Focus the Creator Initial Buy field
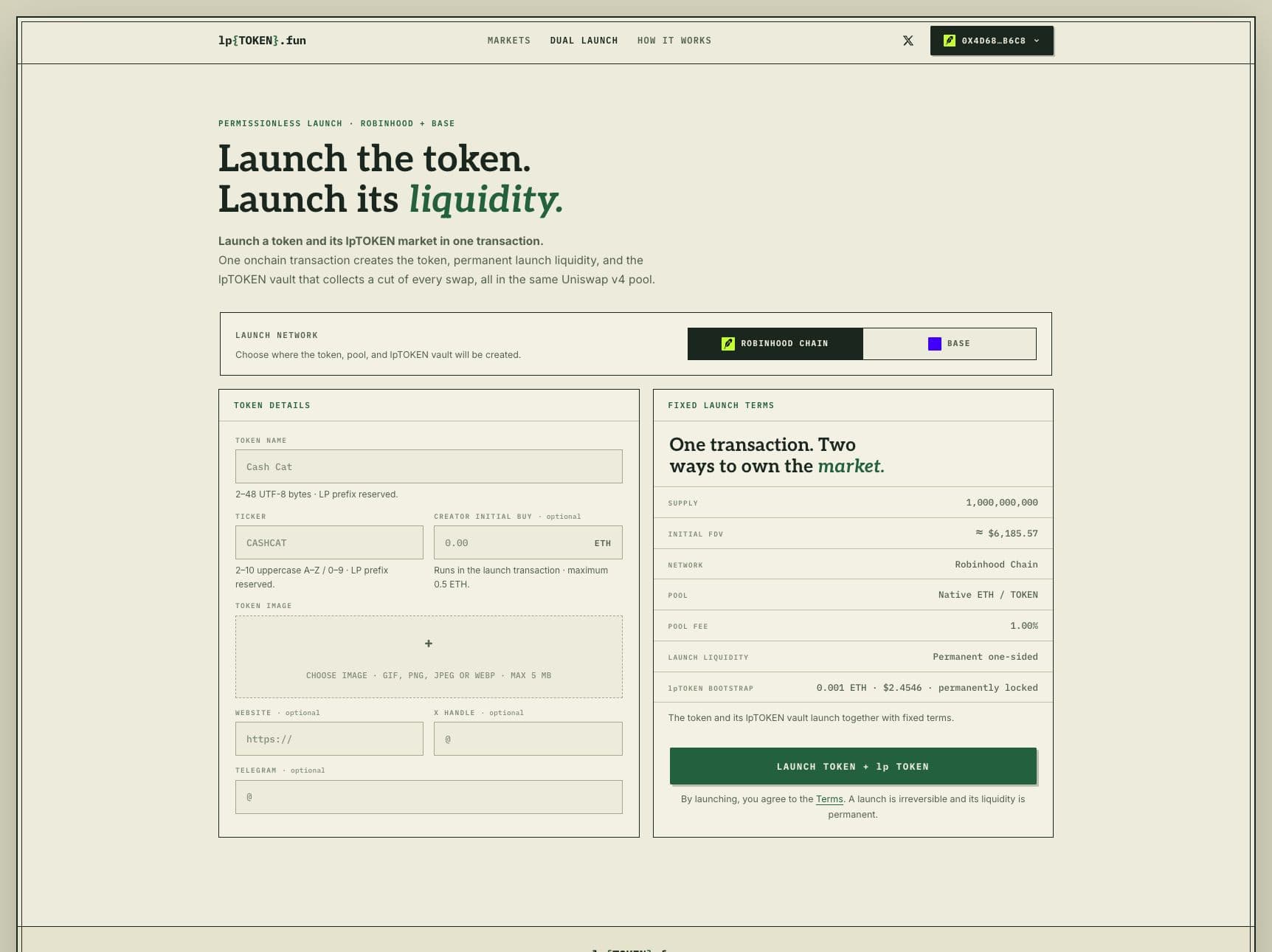Screen dimensions: 1272x952 pyautogui.click(x=528, y=542)
